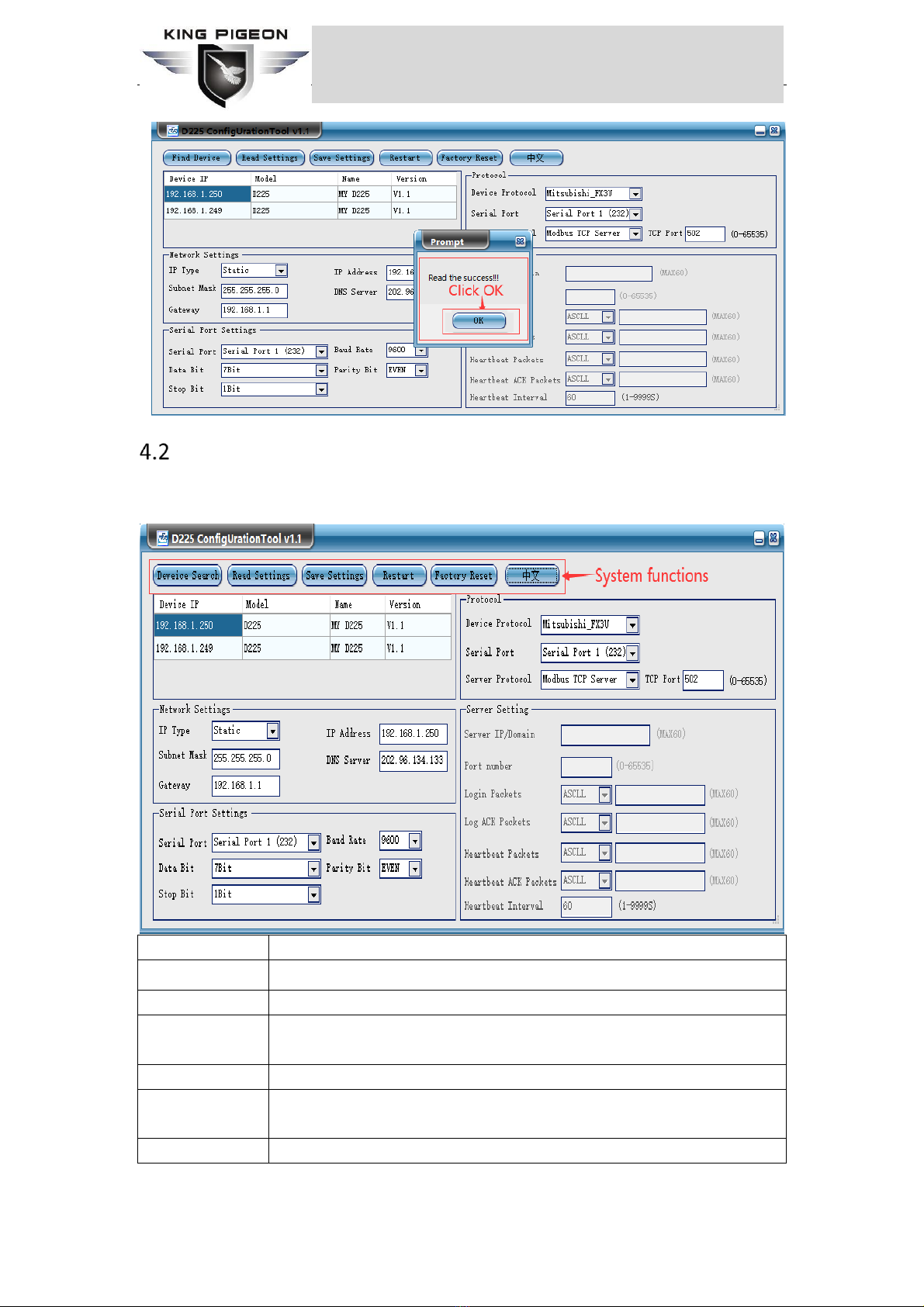Click Server IP/Domain field in System functions window
924x1307 pixels.
point(605,735)
